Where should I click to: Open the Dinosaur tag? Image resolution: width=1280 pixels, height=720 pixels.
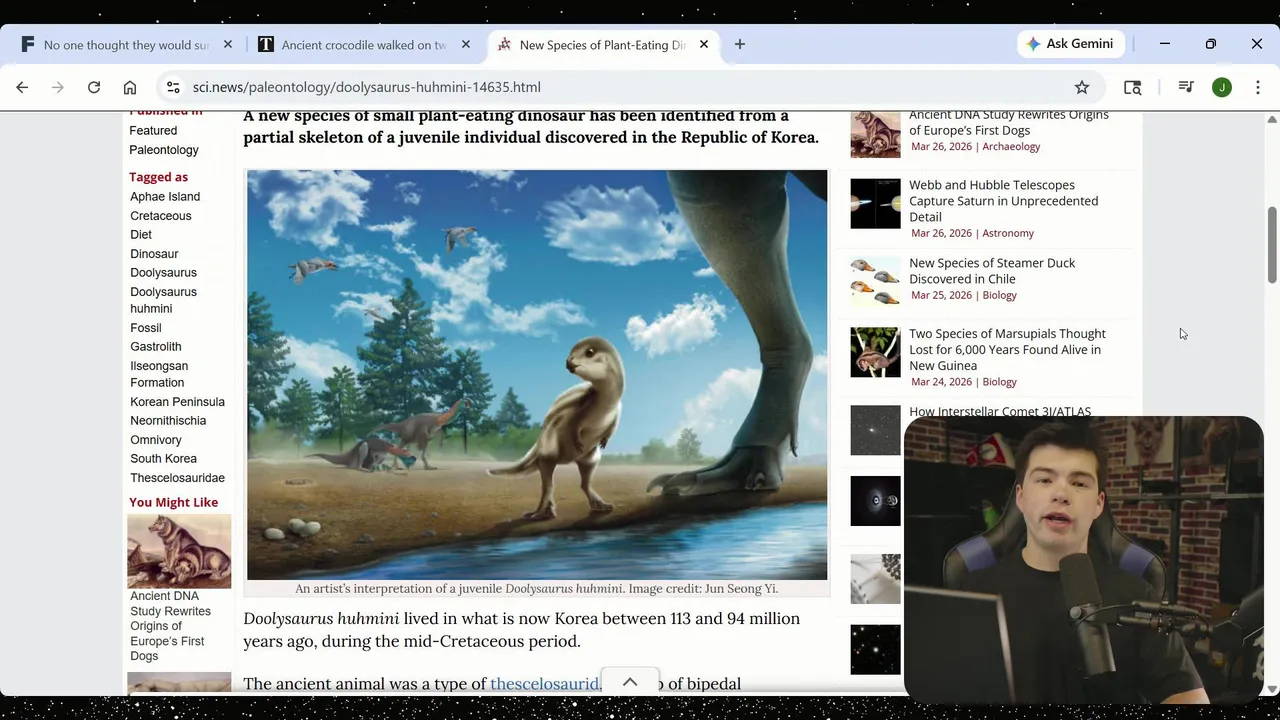[154, 254]
